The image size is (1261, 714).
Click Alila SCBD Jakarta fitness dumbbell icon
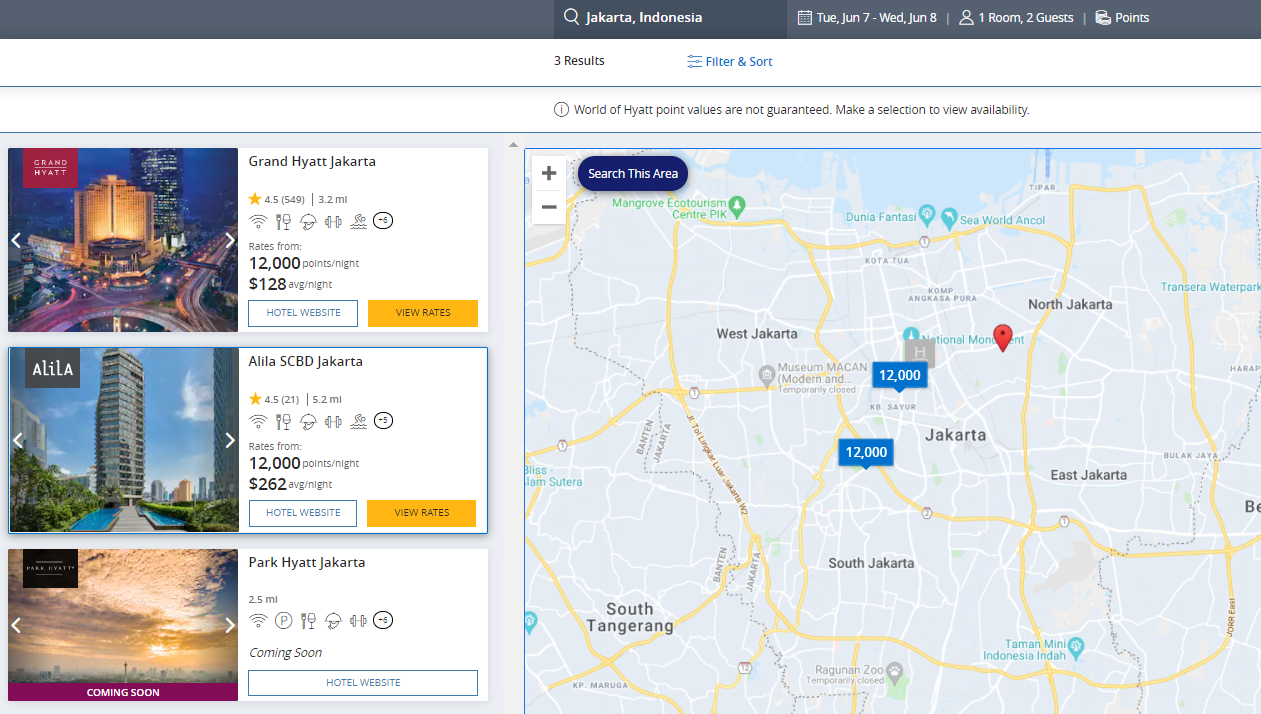tap(333, 421)
